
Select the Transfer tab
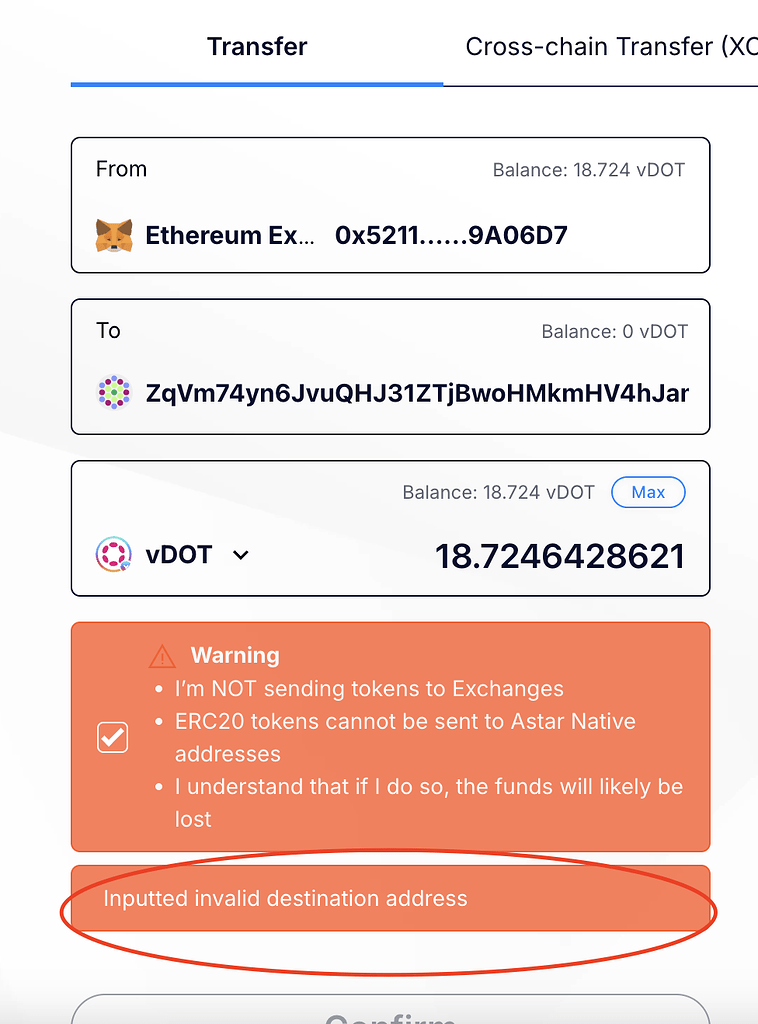(256, 46)
